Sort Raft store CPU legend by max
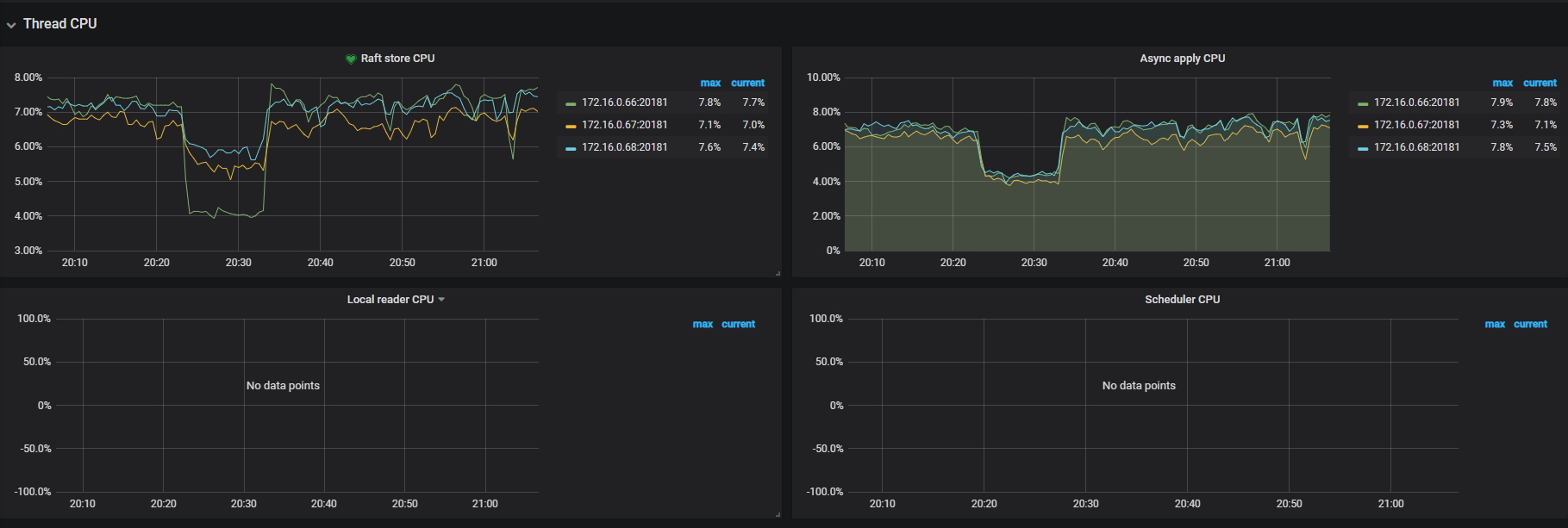Viewport: 1568px width, 528px height. click(x=710, y=84)
